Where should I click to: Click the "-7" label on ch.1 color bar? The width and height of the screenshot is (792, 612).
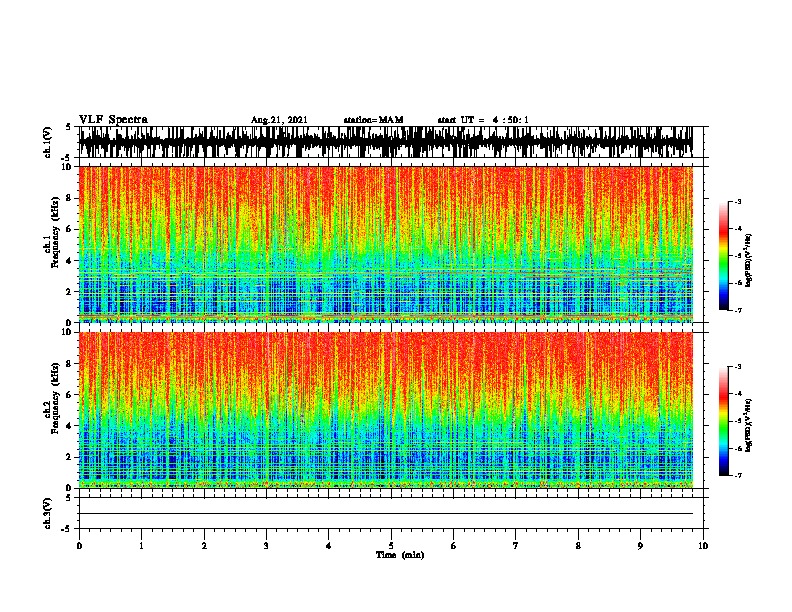point(737,310)
